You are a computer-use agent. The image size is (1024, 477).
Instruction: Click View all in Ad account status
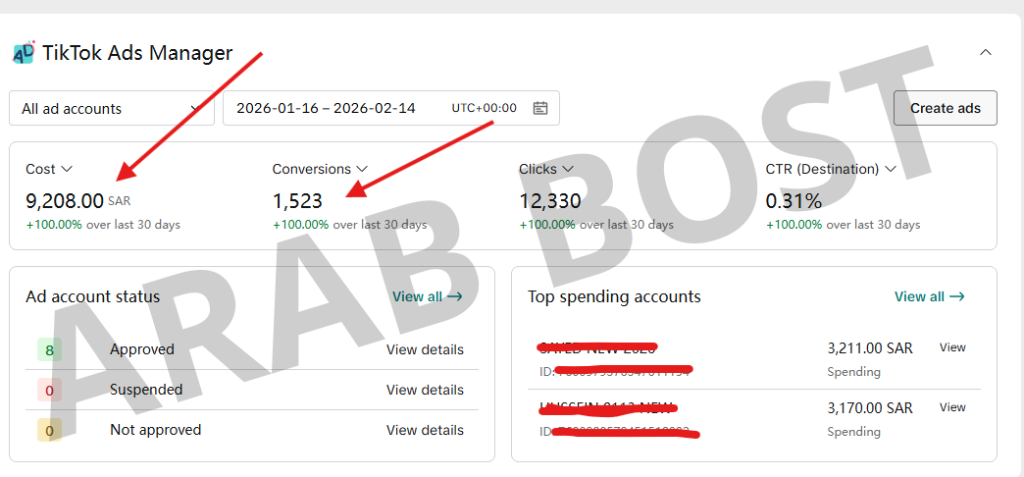[x=427, y=297]
